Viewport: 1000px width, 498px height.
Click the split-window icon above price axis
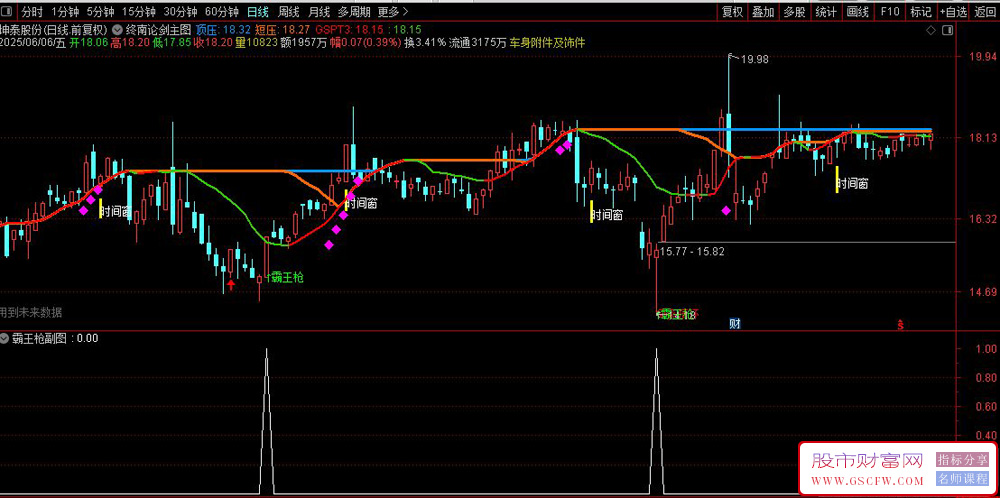point(948,30)
